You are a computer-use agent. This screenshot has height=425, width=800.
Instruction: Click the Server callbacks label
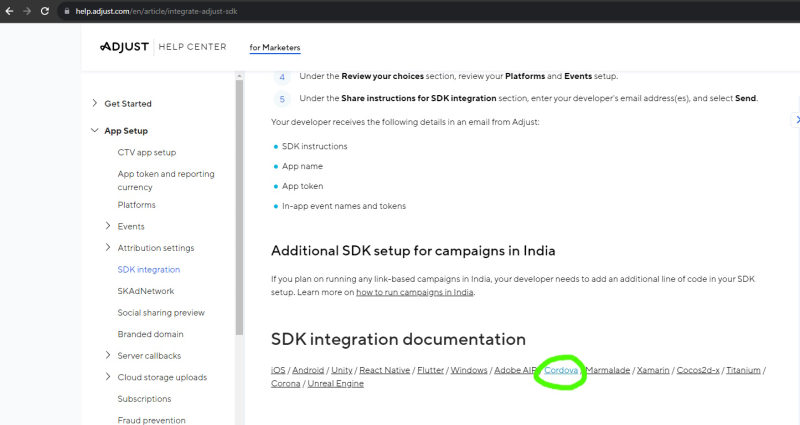pyautogui.click(x=149, y=355)
